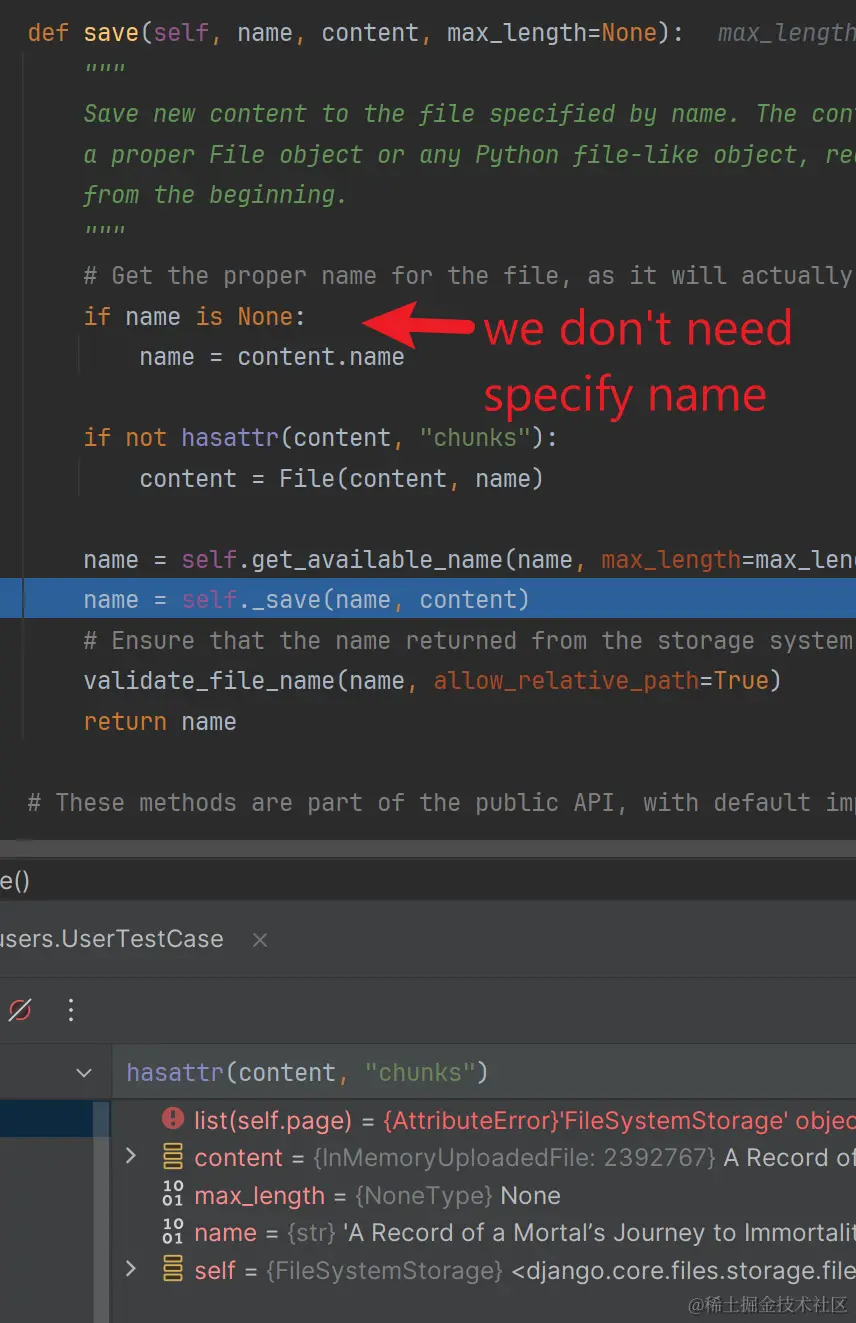Click the '# Ensure that the name returned' comment
The width and height of the screenshot is (856, 1323).
click(469, 640)
